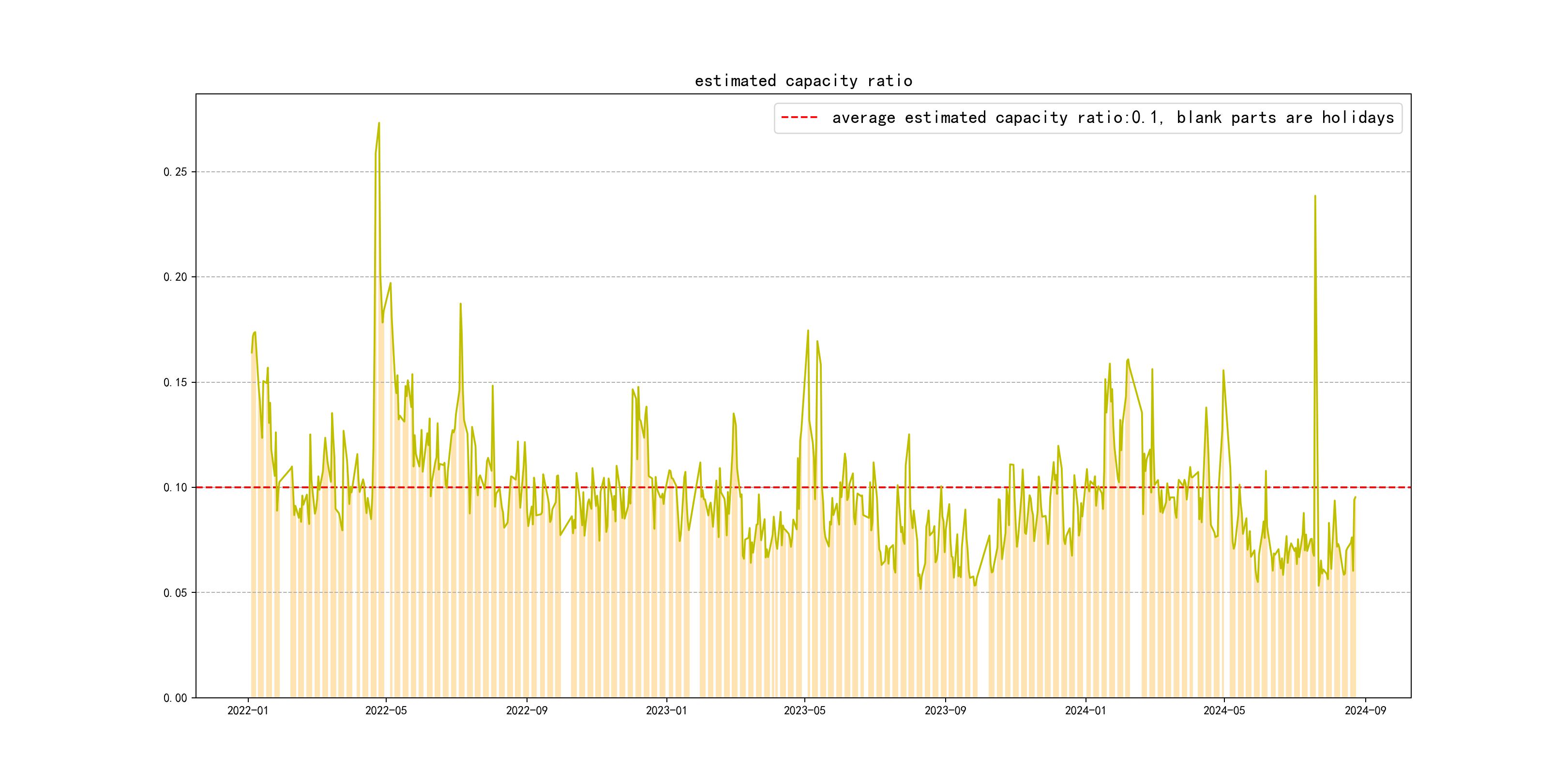Click the 0.00 y-axis tick label

(175, 698)
